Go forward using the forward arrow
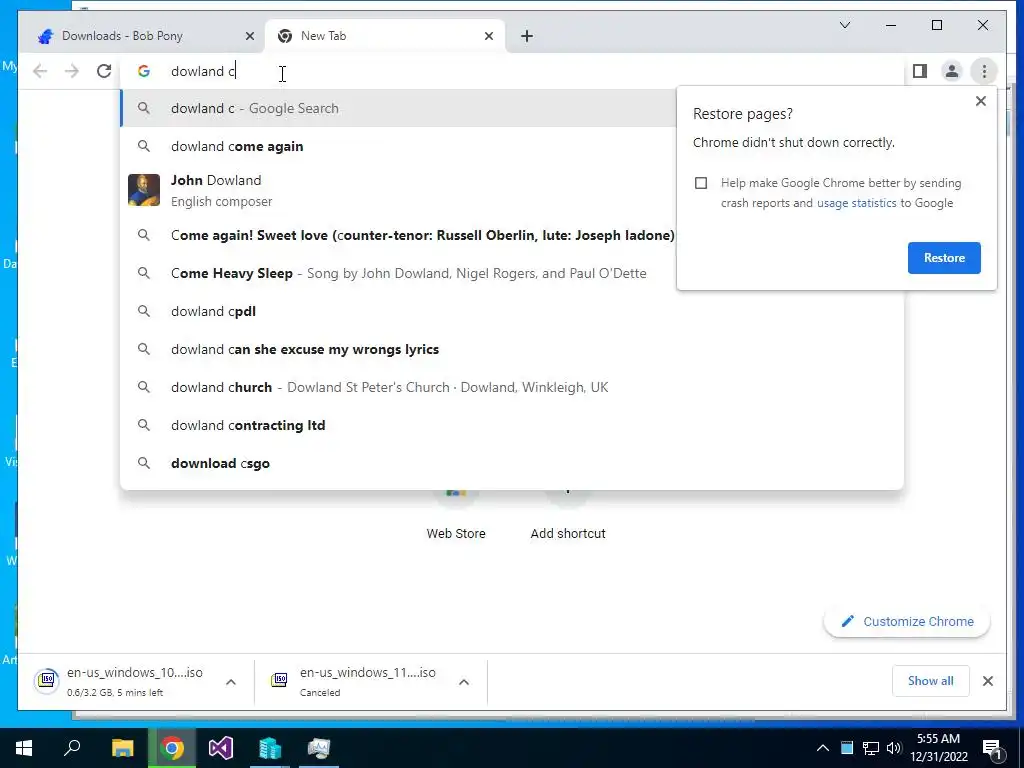Image resolution: width=1024 pixels, height=768 pixels. [x=72, y=71]
